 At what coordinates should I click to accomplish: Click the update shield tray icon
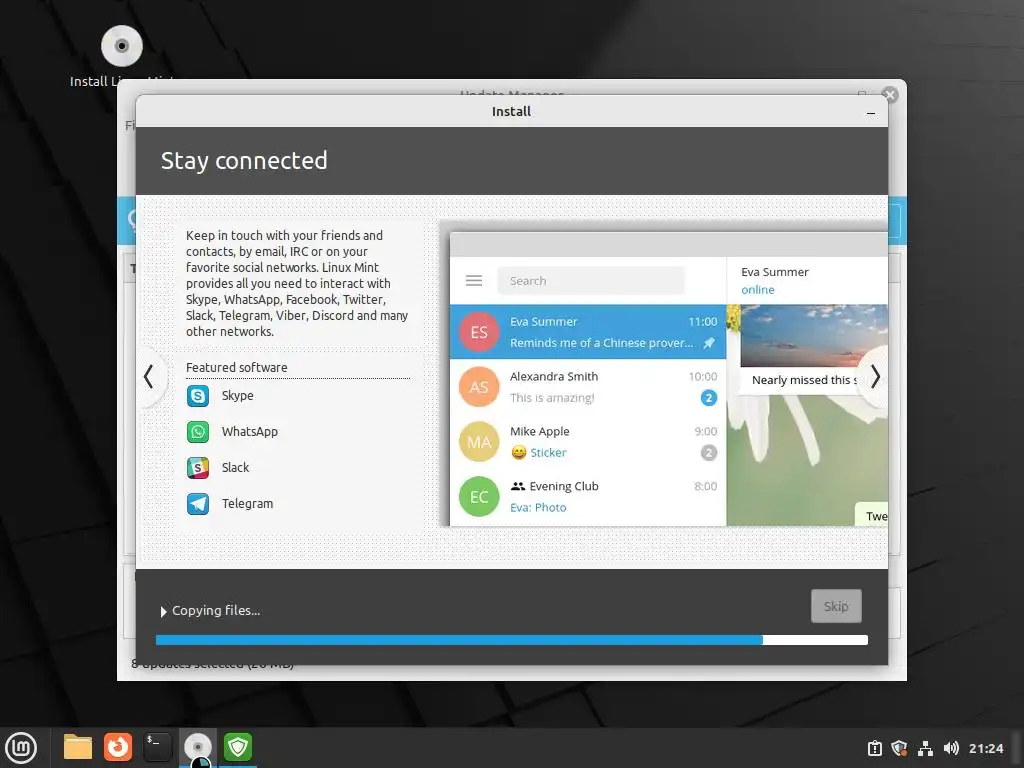point(899,748)
